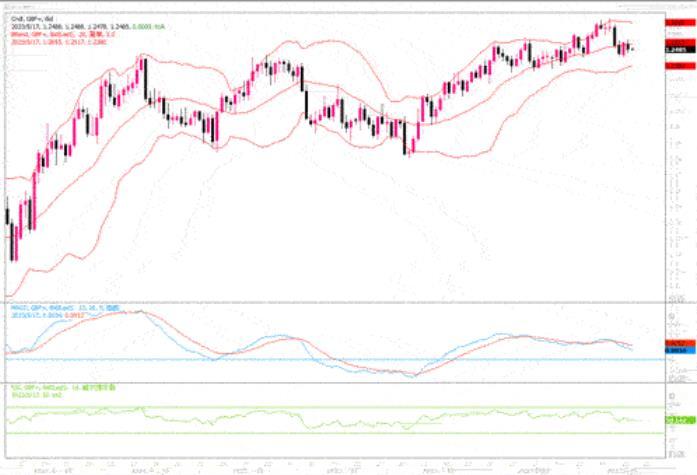Click the divider between MACD and RSI panes
Viewport: 697px width, 475px height.
pos(330,381)
